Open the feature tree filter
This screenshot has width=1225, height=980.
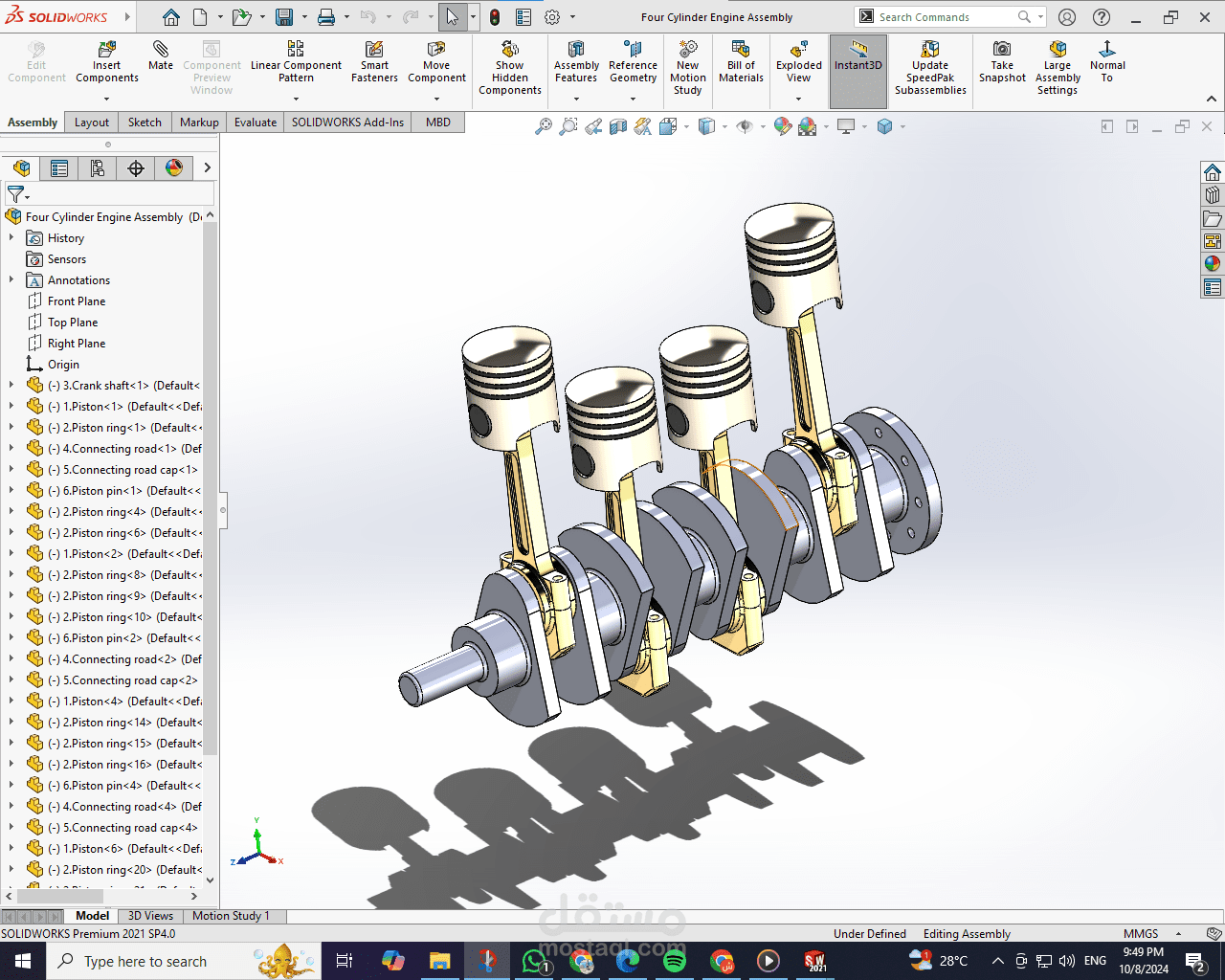click(x=17, y=194)
